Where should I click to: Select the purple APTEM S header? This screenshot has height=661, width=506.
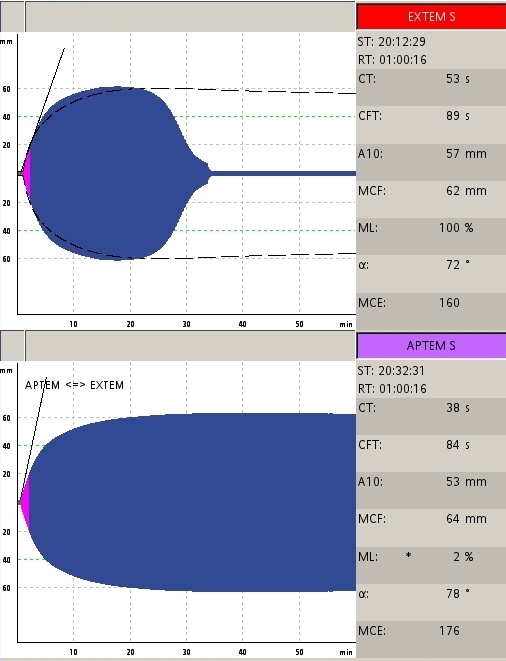click(431, 346)
